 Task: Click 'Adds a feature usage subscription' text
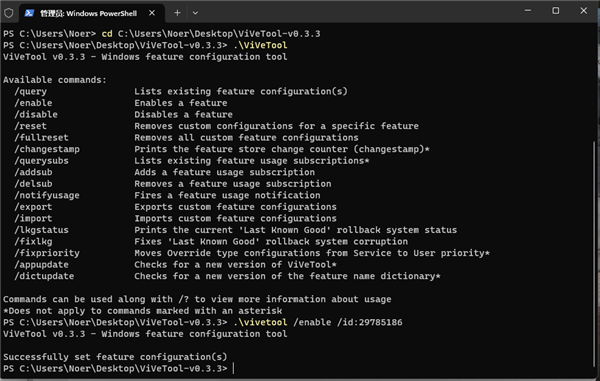coord(225,172)
